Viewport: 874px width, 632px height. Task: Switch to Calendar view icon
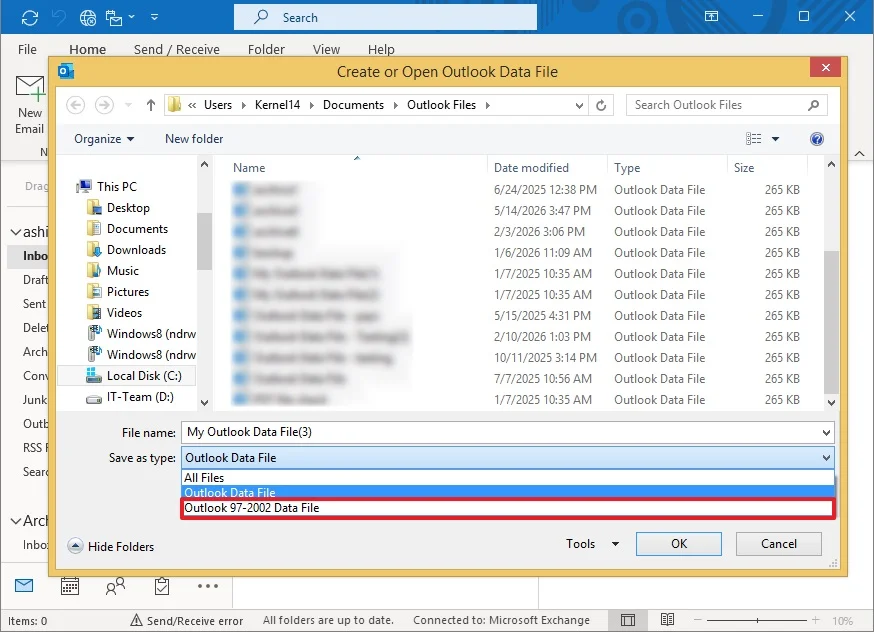[70, 586]
